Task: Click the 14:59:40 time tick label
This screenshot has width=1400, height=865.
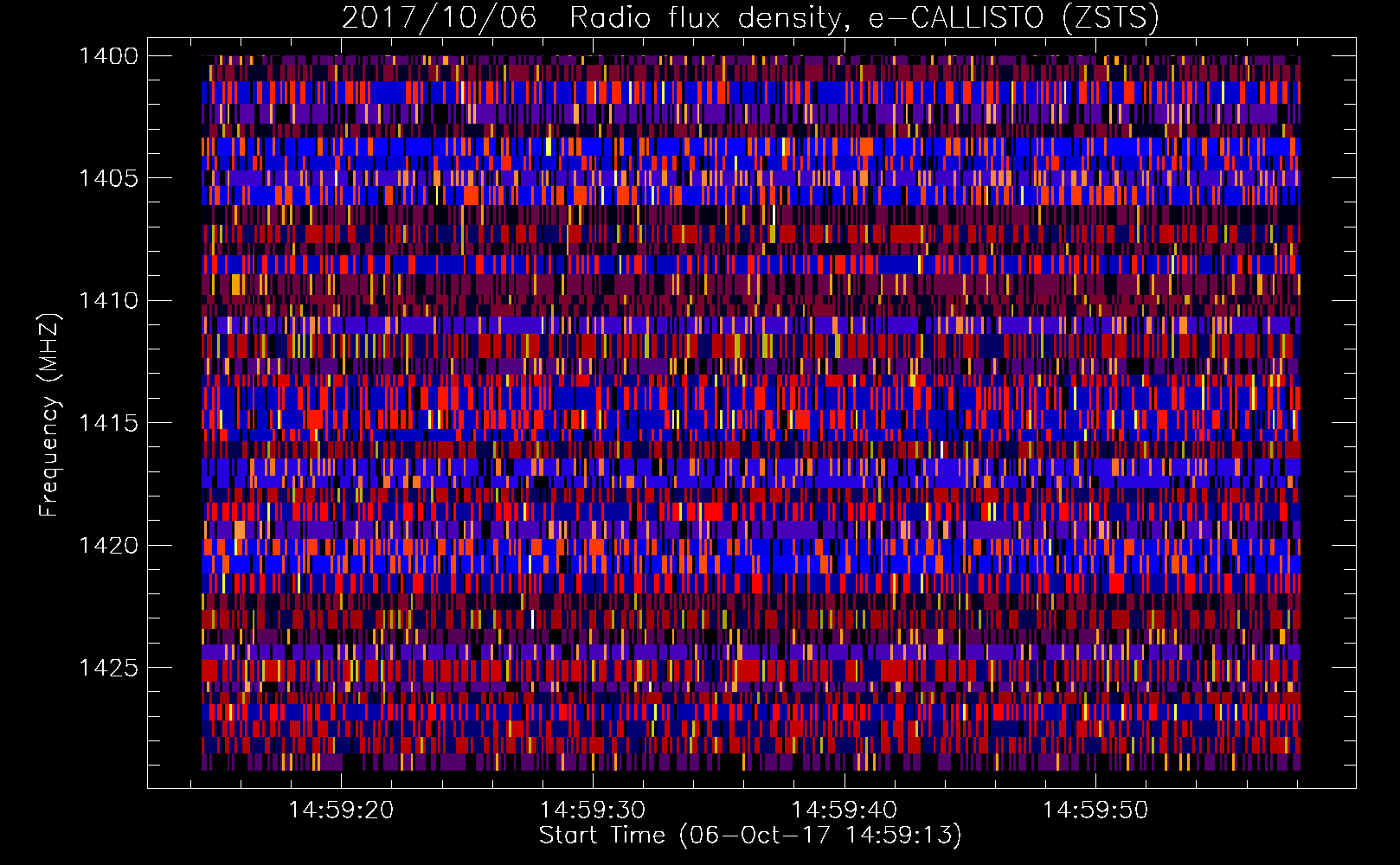Action: 844,811
